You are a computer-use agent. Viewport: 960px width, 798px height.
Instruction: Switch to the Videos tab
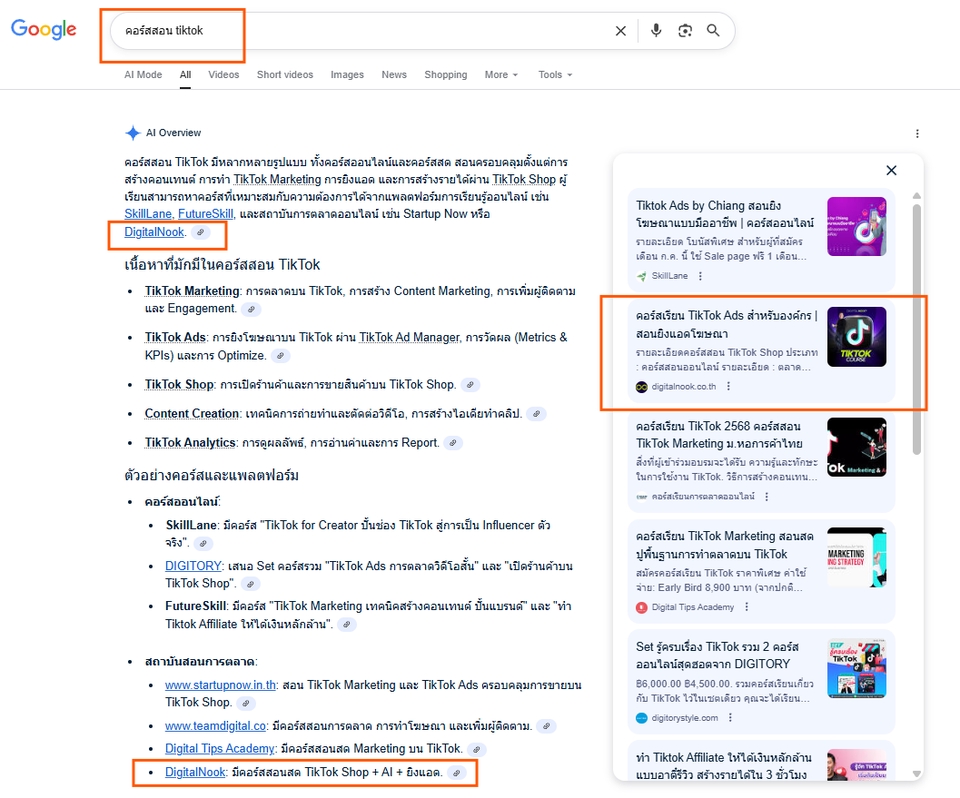(x=223, y=75)
